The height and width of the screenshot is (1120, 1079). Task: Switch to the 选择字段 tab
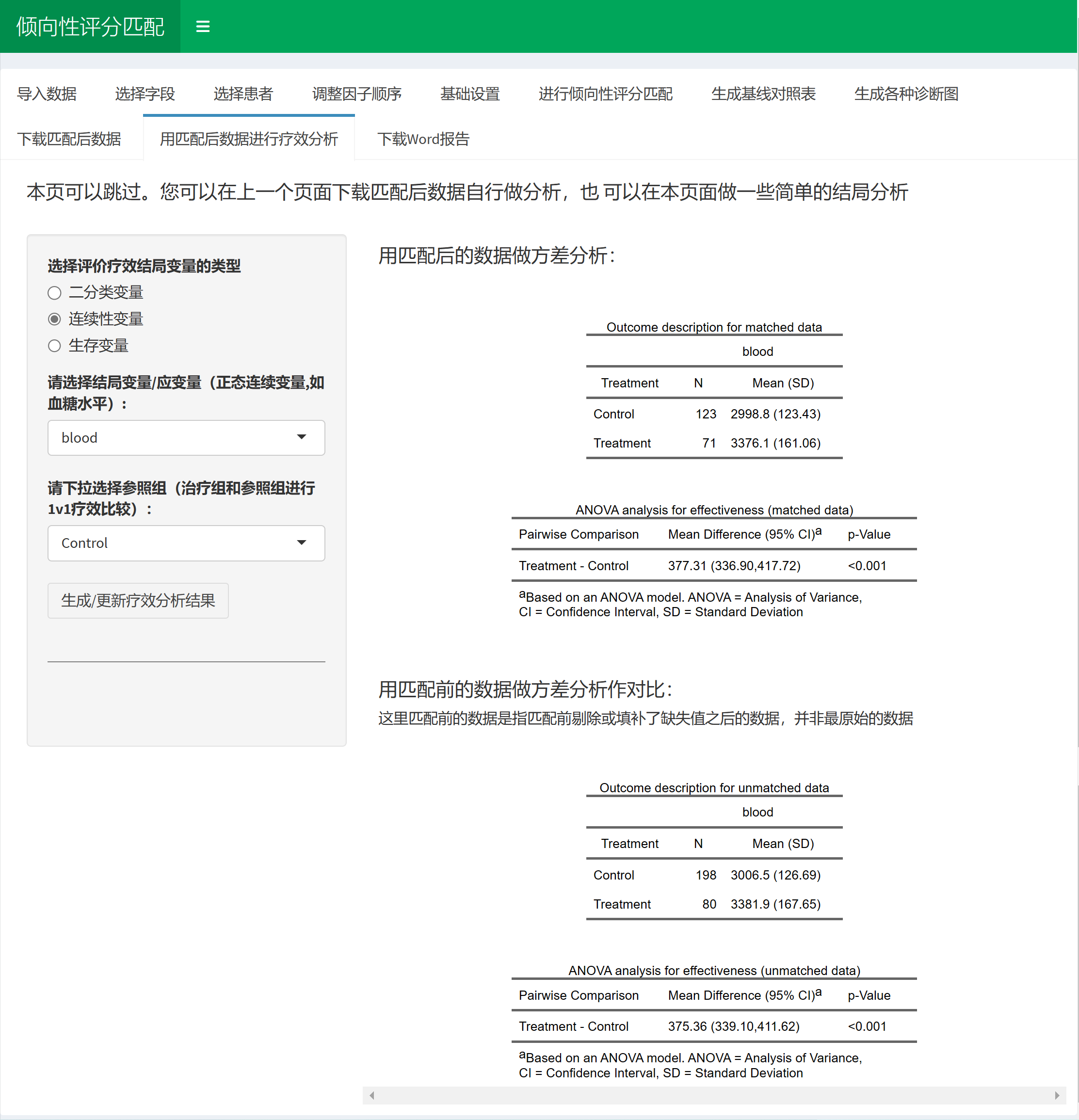pyautogui.click(x=145, y=94)
